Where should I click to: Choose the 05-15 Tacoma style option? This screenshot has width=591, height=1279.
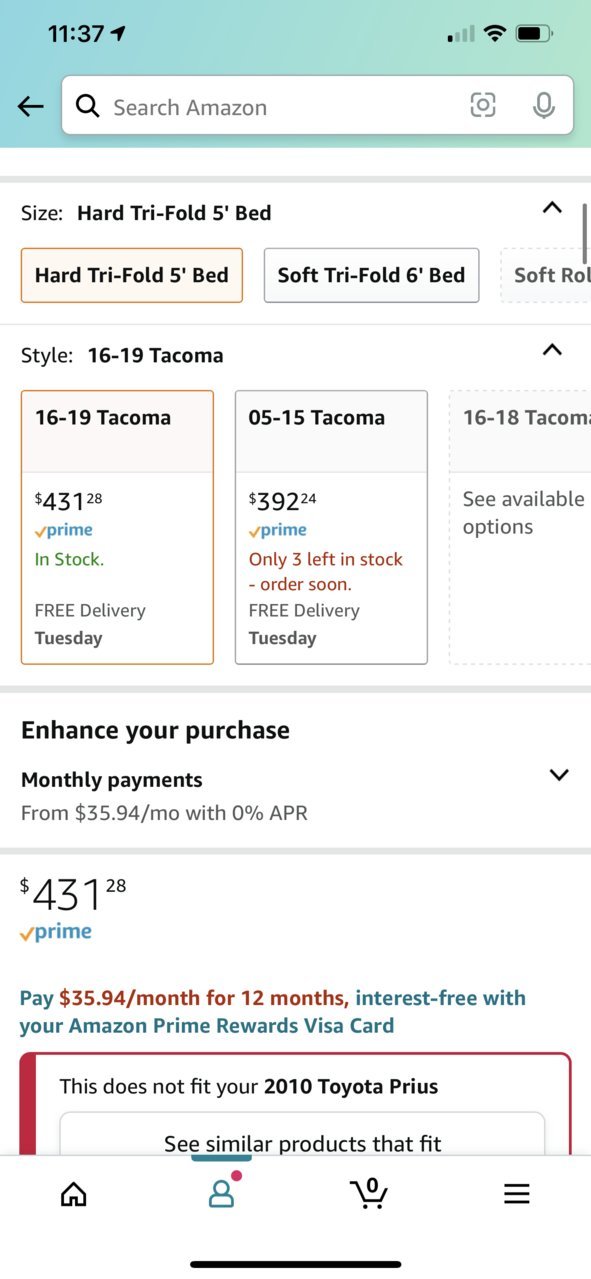[x=331, y=527]
